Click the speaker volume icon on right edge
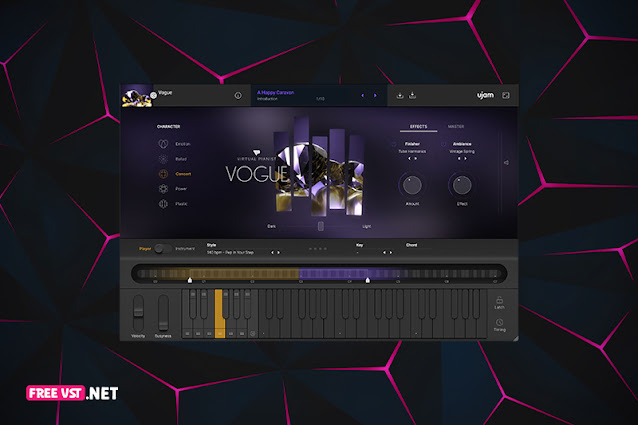 (506, 163)
